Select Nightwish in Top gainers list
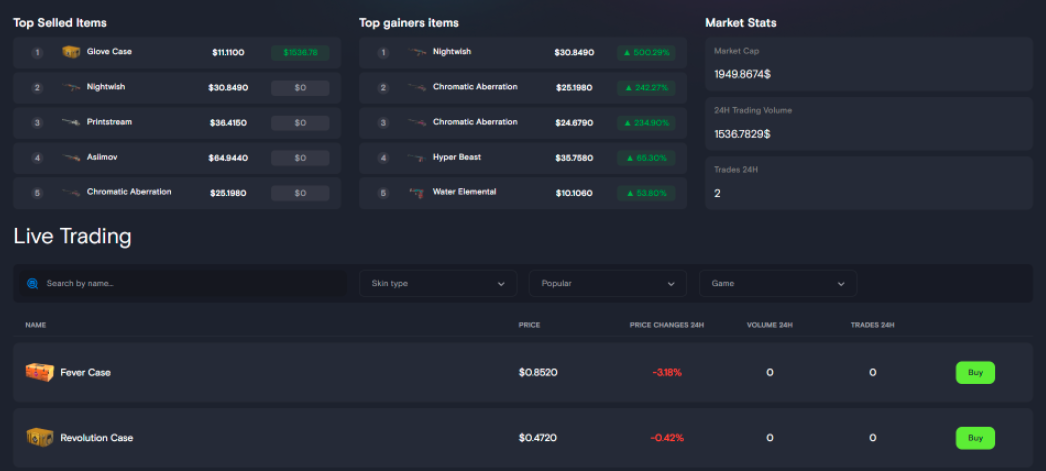Screen dimensions: 1046x471 point(452,52)
